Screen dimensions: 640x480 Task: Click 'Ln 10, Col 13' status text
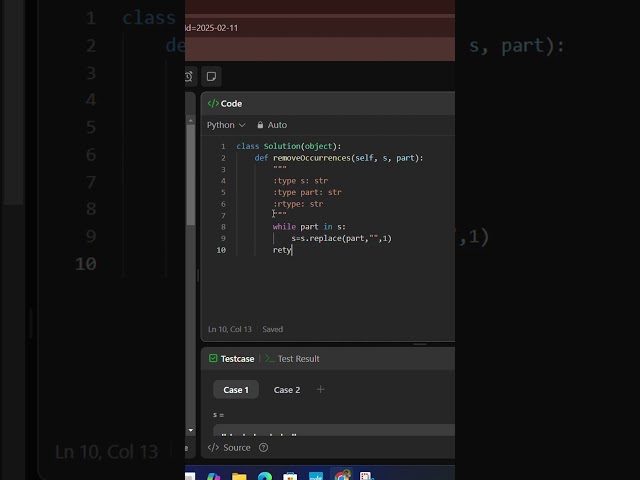point(230,329)
